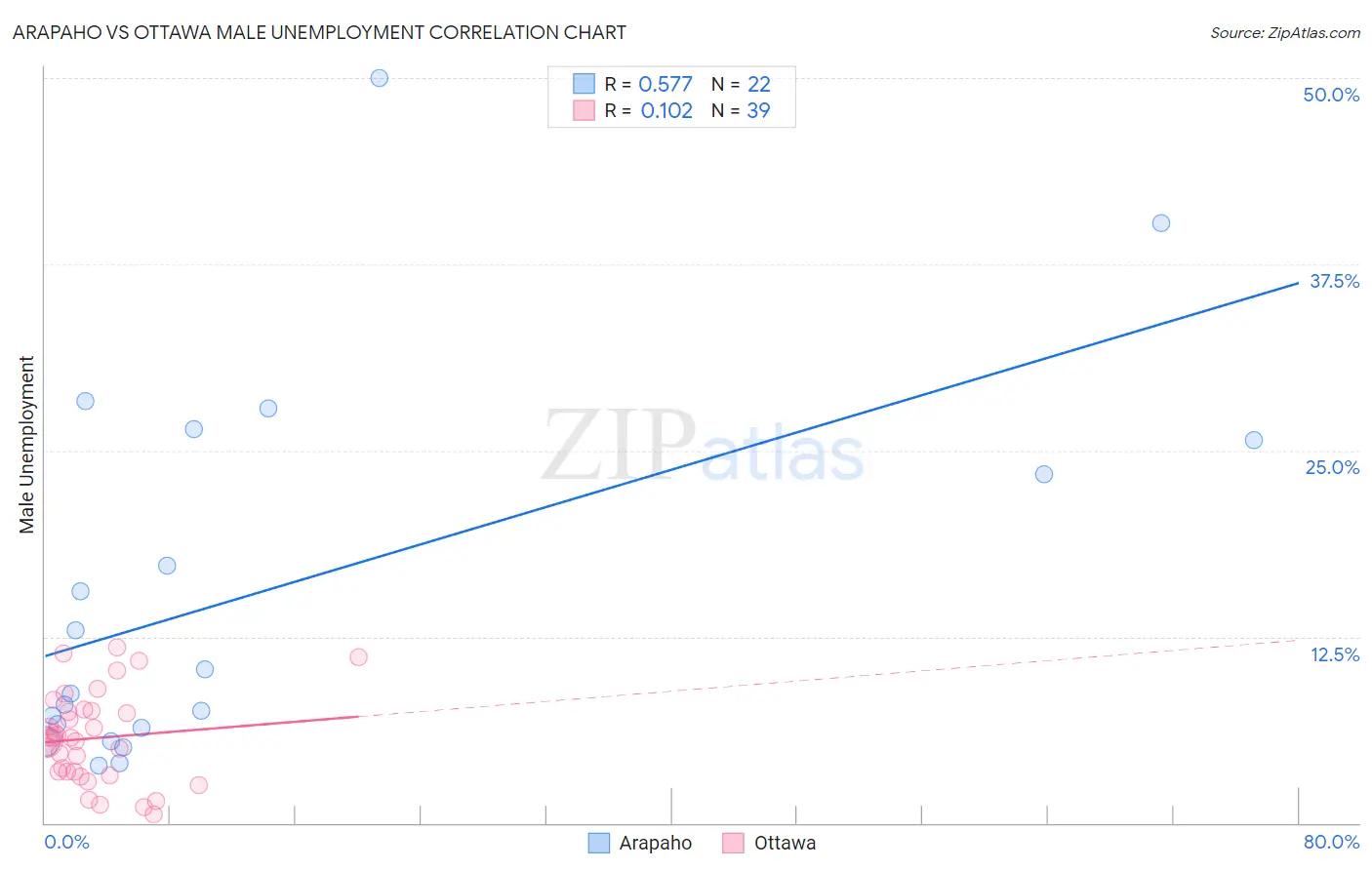The width and height of the screenshot is (1372, 870).
Task: Click the blue Arapaho regression line
Action: tap(671, 469)
